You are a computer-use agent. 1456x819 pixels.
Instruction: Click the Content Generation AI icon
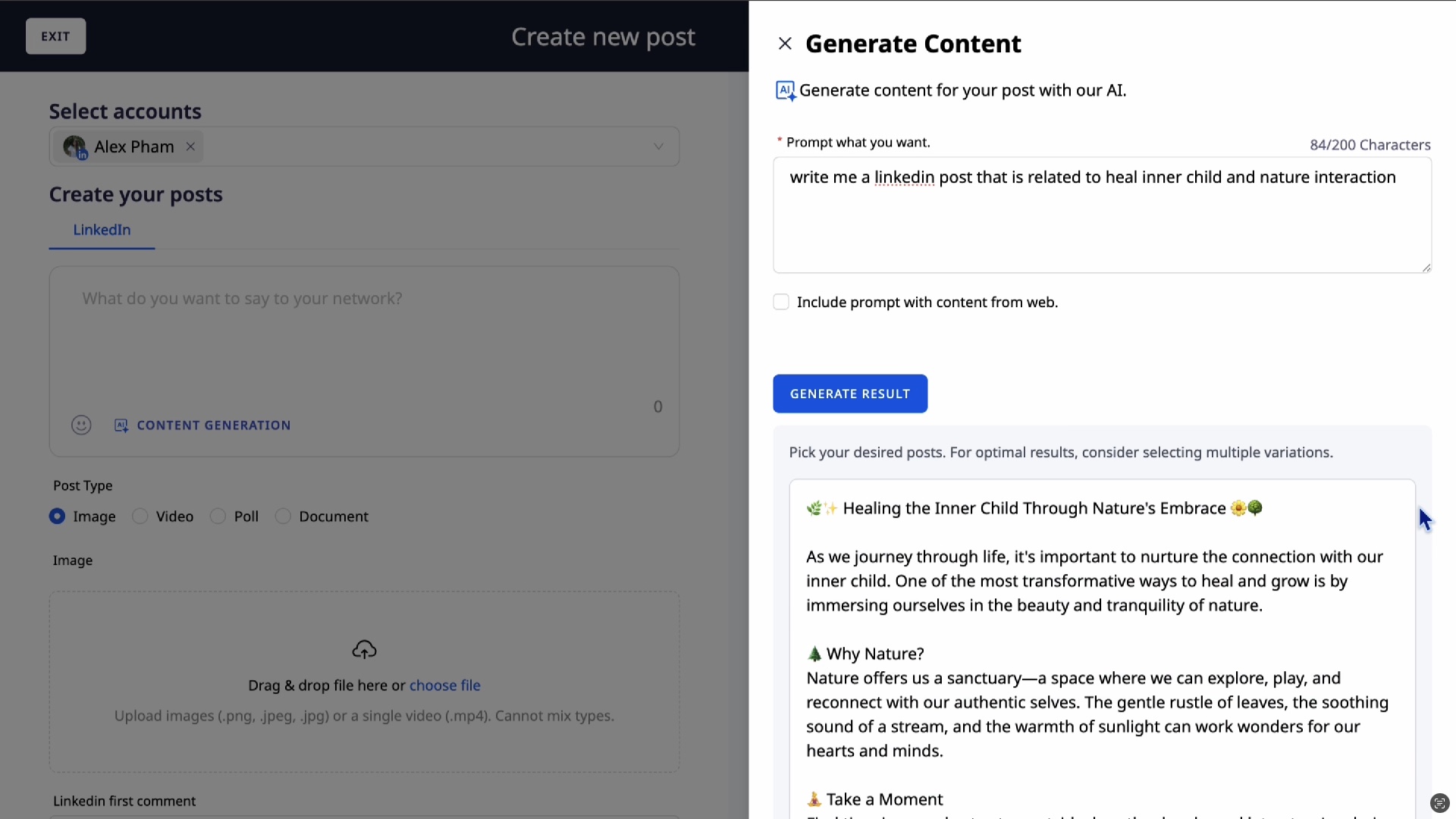tap(121, 425)
